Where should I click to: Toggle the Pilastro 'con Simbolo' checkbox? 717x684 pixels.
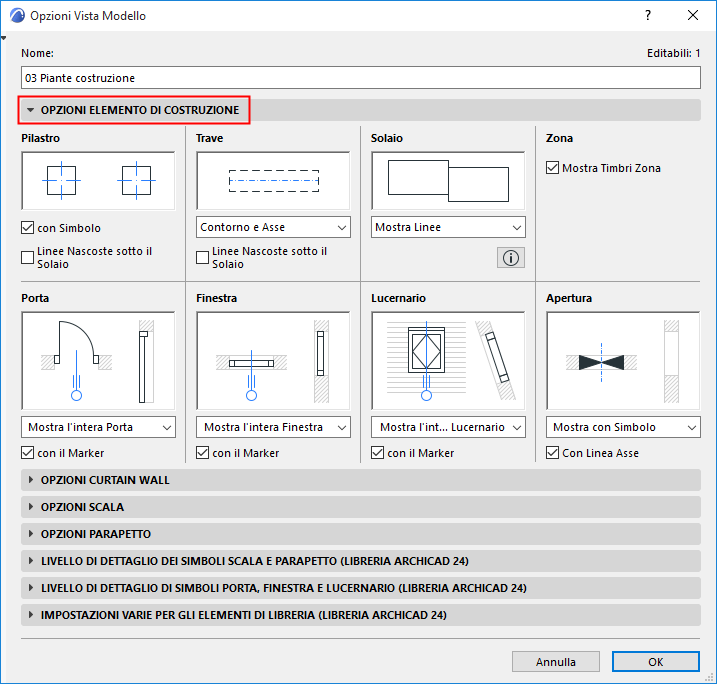[x=27, y=228]
